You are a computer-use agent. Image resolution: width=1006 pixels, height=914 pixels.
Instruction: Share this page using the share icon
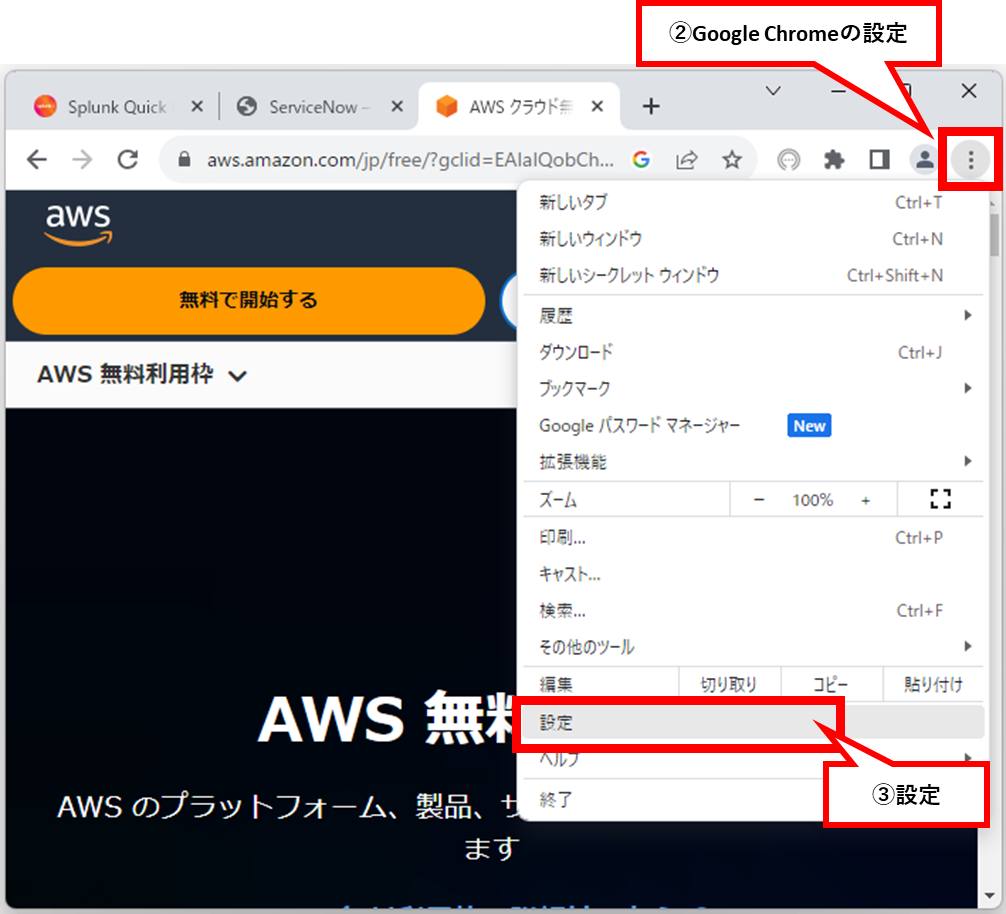click(686, 159)
